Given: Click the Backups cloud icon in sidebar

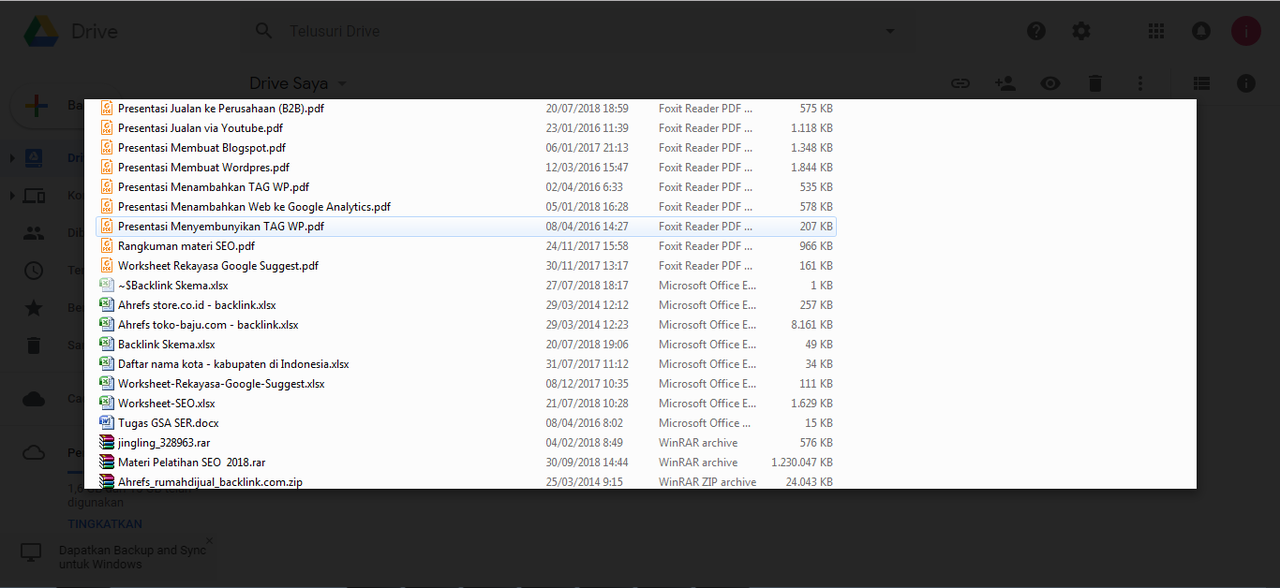Looking at the screenshot, I should pos(34,399).
